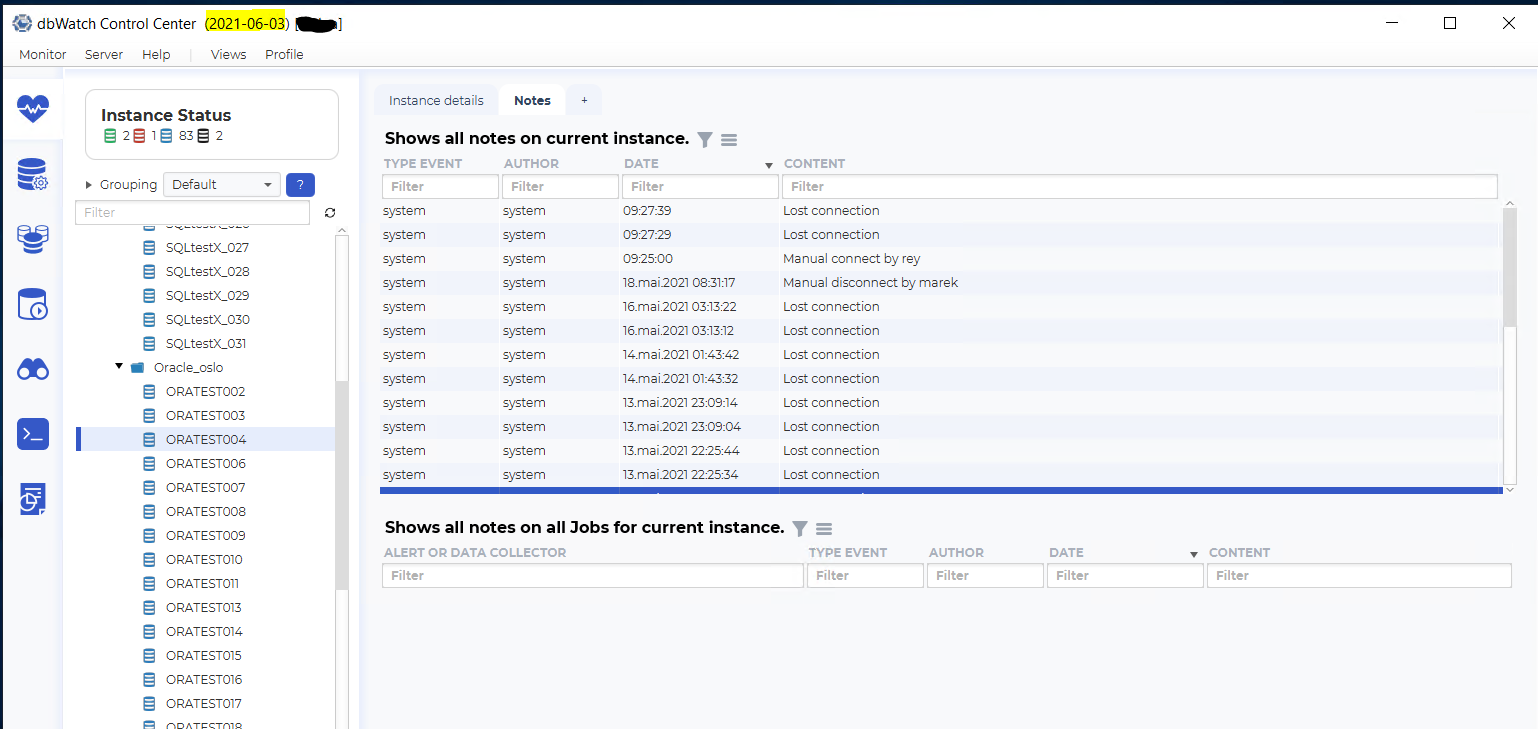The height and width of the screenshot is (729, 1538).
Task: Open hamburger menu for Jobs notes
Action: click(824, 528)
